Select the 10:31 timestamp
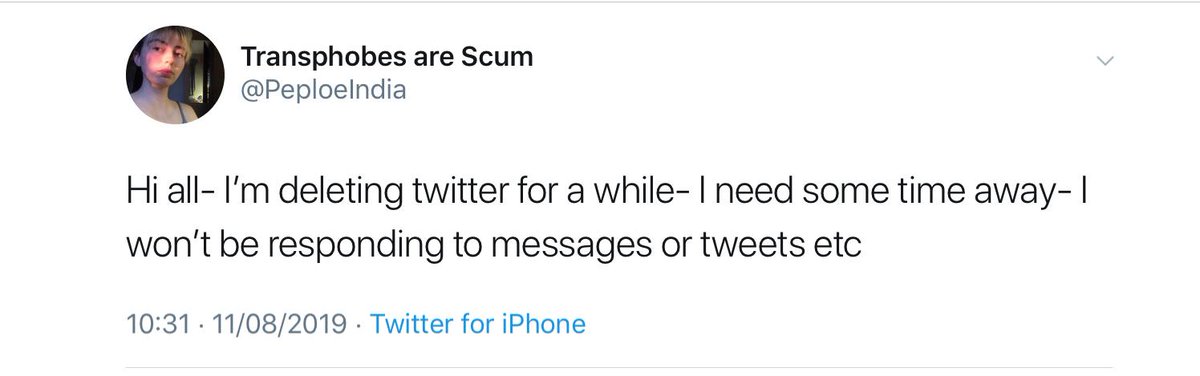The width and height of the screenshot is (1200, 376). (x=152, y=324)
